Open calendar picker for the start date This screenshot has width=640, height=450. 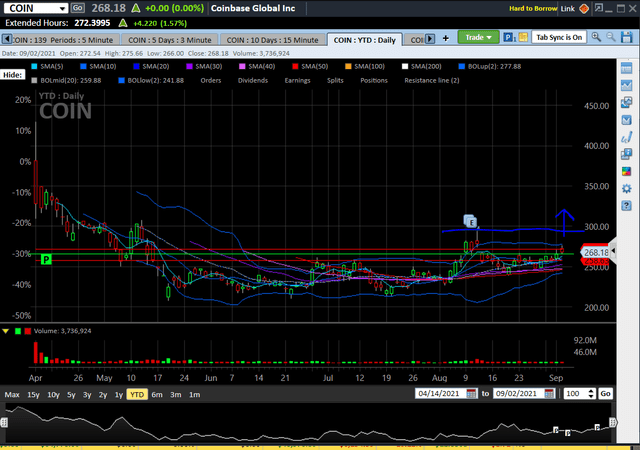click(x=471, y=394)
